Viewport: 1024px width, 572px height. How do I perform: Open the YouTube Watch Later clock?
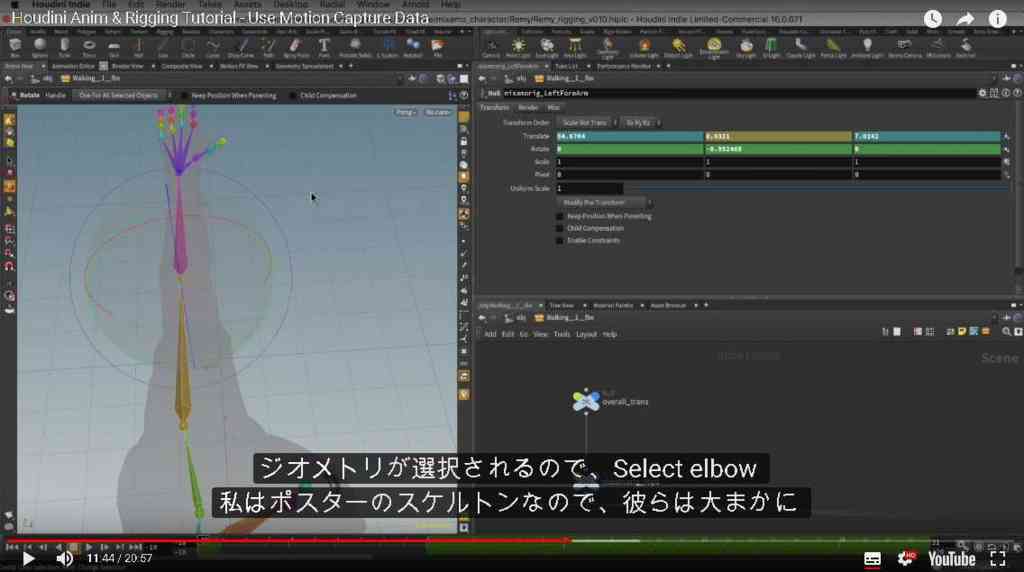tap(933, 19)
